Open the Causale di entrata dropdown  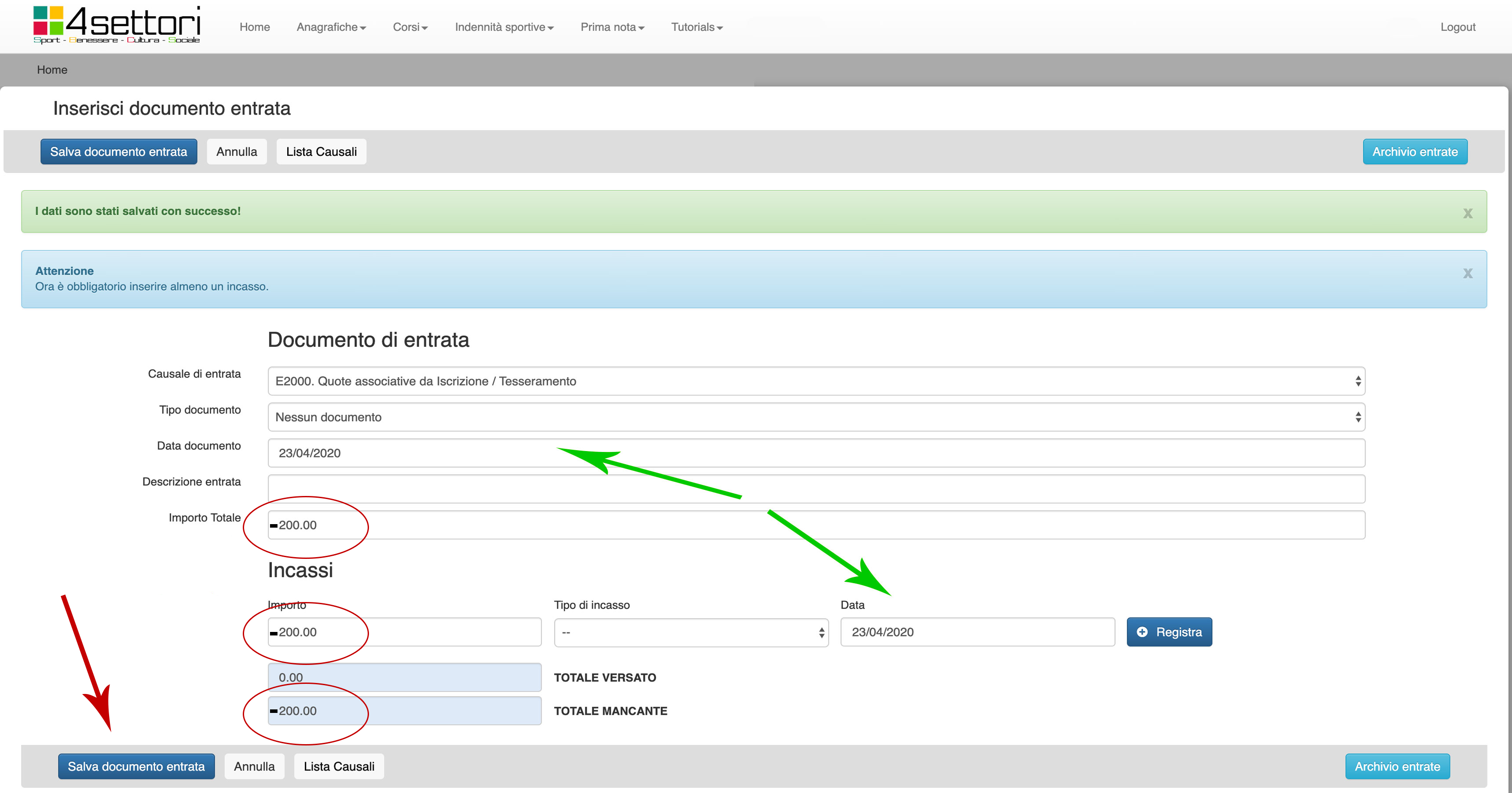coord(816,381)
